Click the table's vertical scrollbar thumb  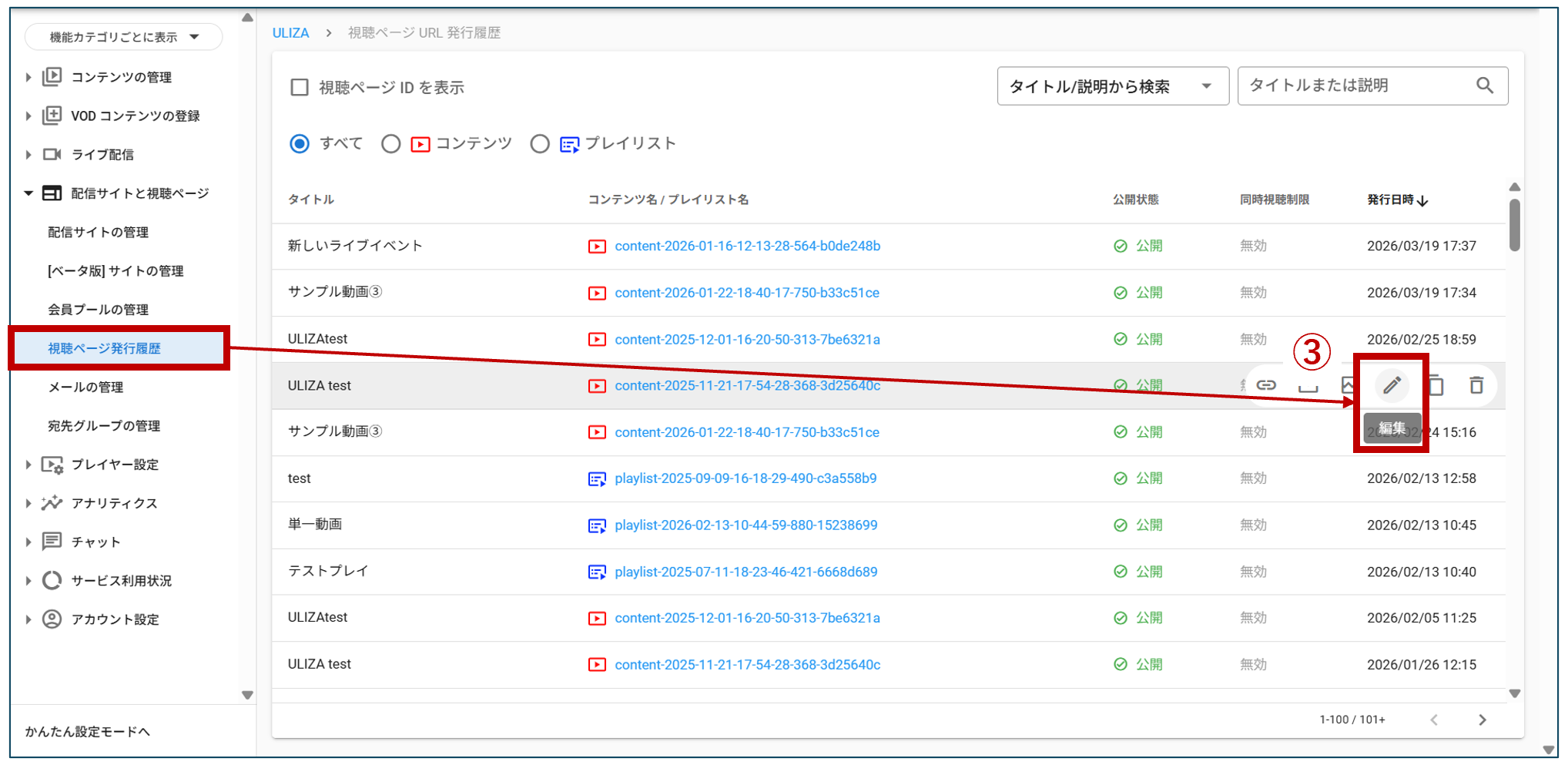pos(1514,225)
